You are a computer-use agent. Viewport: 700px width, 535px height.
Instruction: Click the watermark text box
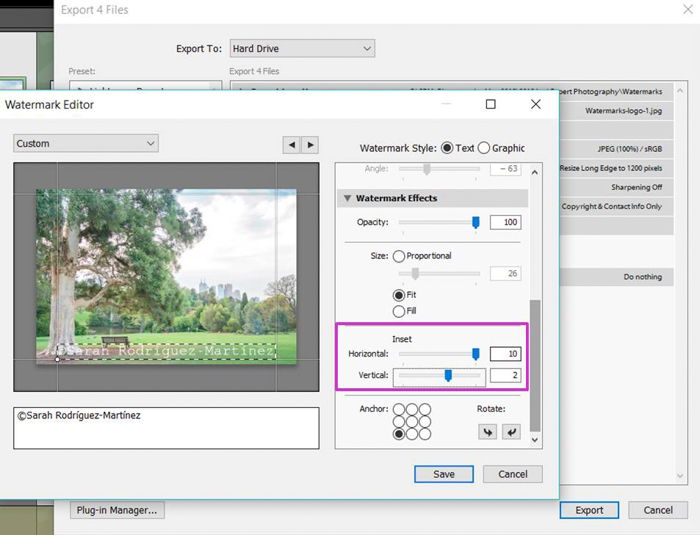[167, 428]
